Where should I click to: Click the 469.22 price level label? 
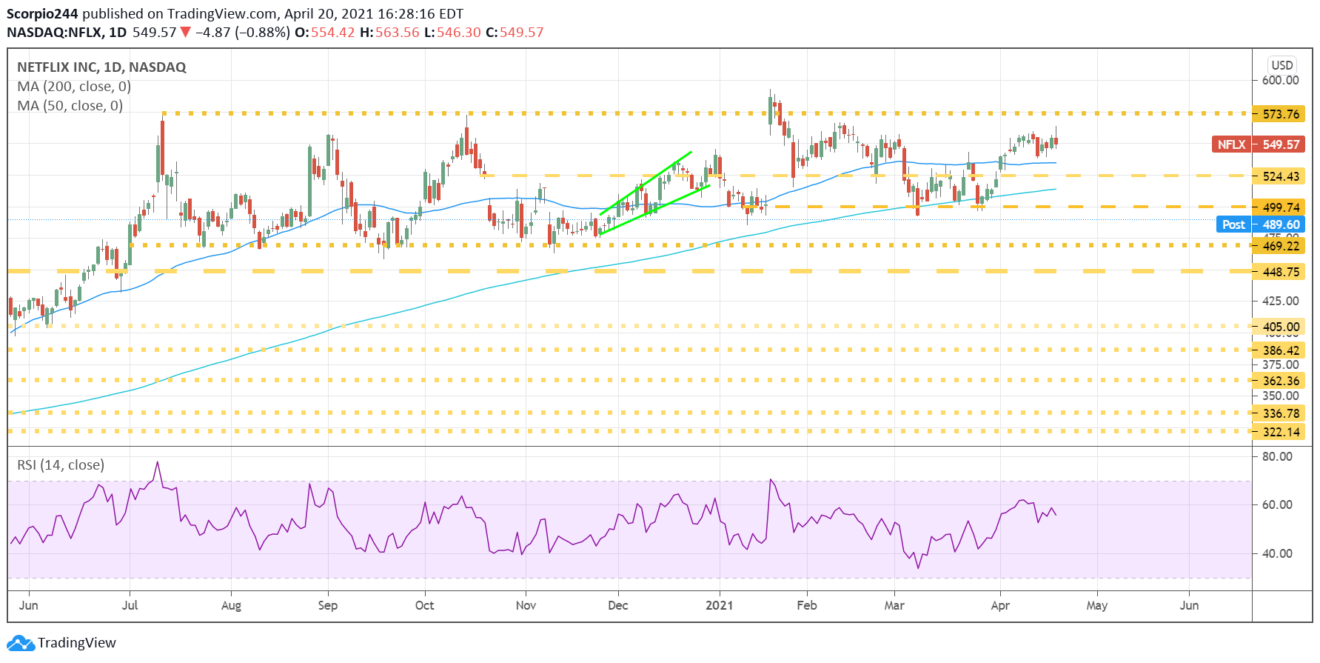1281,245
